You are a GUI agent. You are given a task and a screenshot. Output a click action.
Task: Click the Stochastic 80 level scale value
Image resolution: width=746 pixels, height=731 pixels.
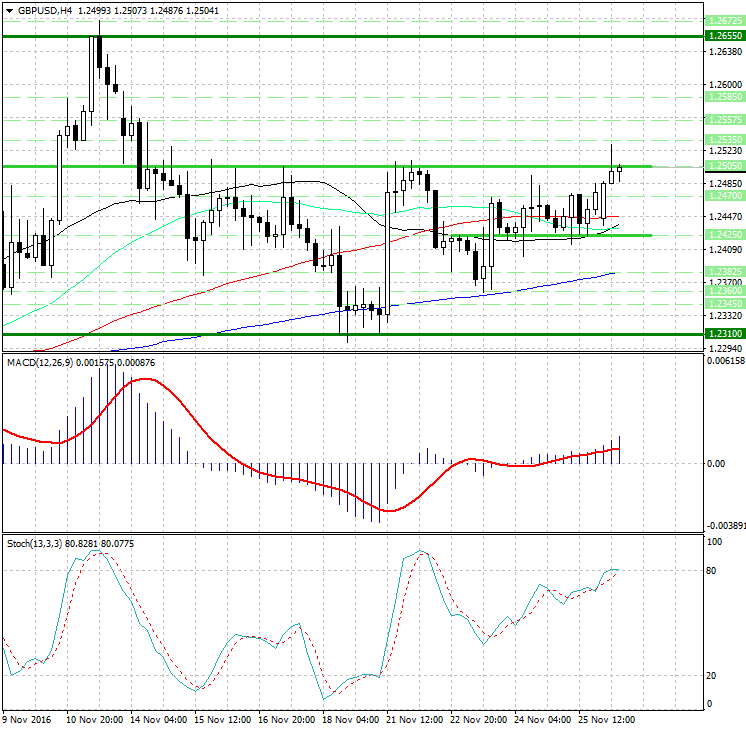pos(712,571)
